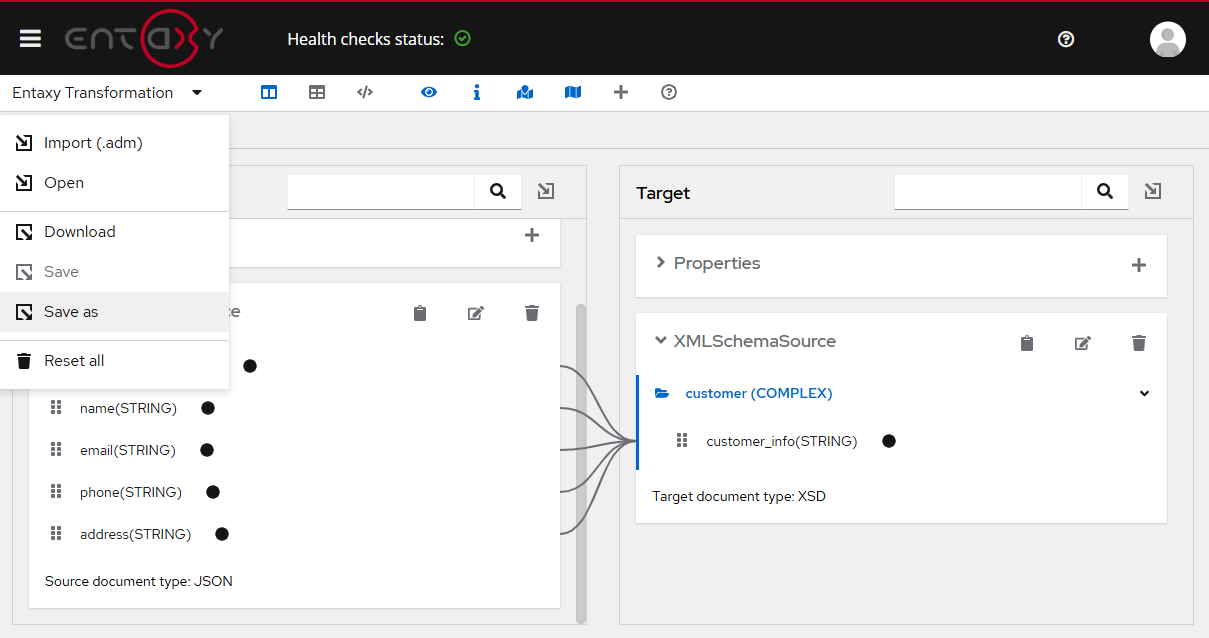1209x638 pixels.
Task: Collapse the customer (COMPLEX) node
Action: [1144, 393]
